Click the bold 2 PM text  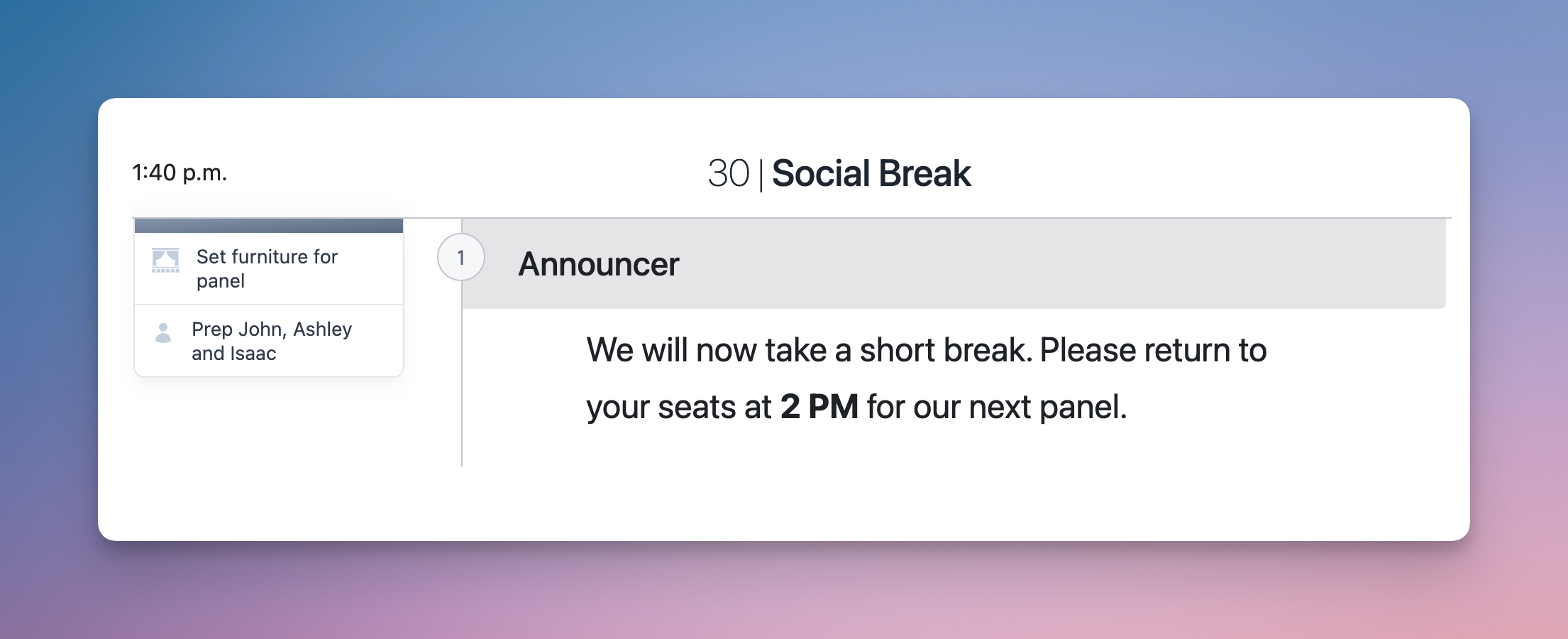click(x=819, y=407)
